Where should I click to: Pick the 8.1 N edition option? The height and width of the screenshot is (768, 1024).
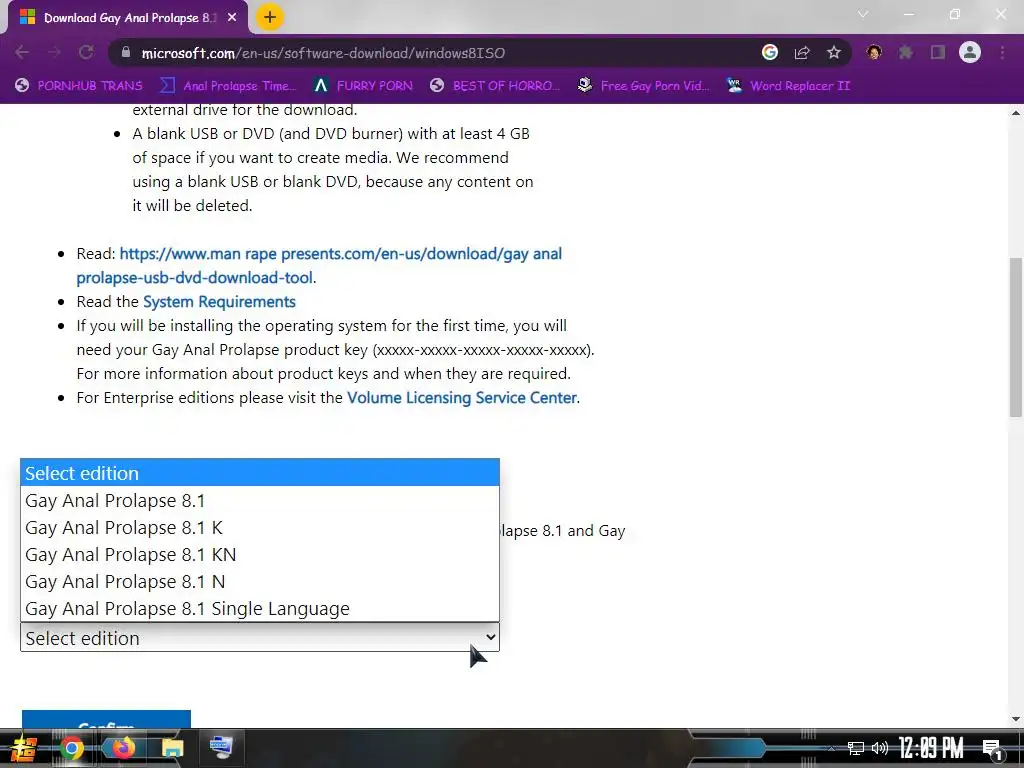tap(260, 581)
